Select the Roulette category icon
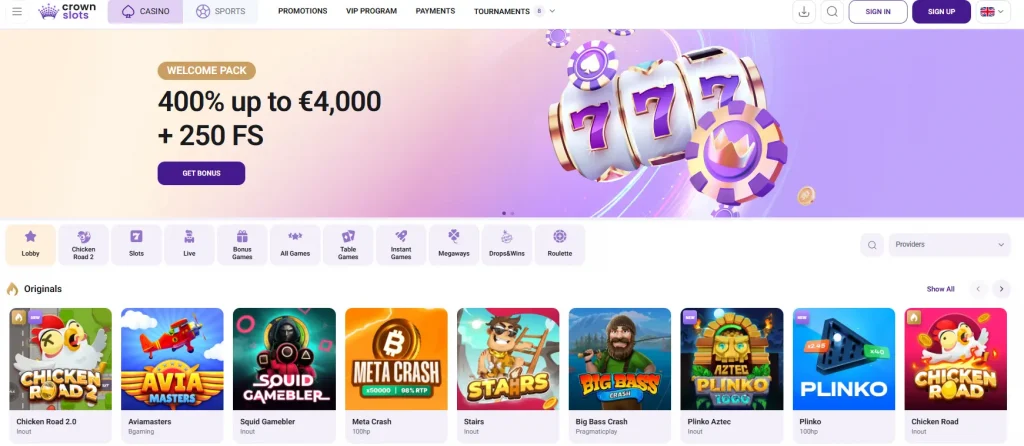 560,236
